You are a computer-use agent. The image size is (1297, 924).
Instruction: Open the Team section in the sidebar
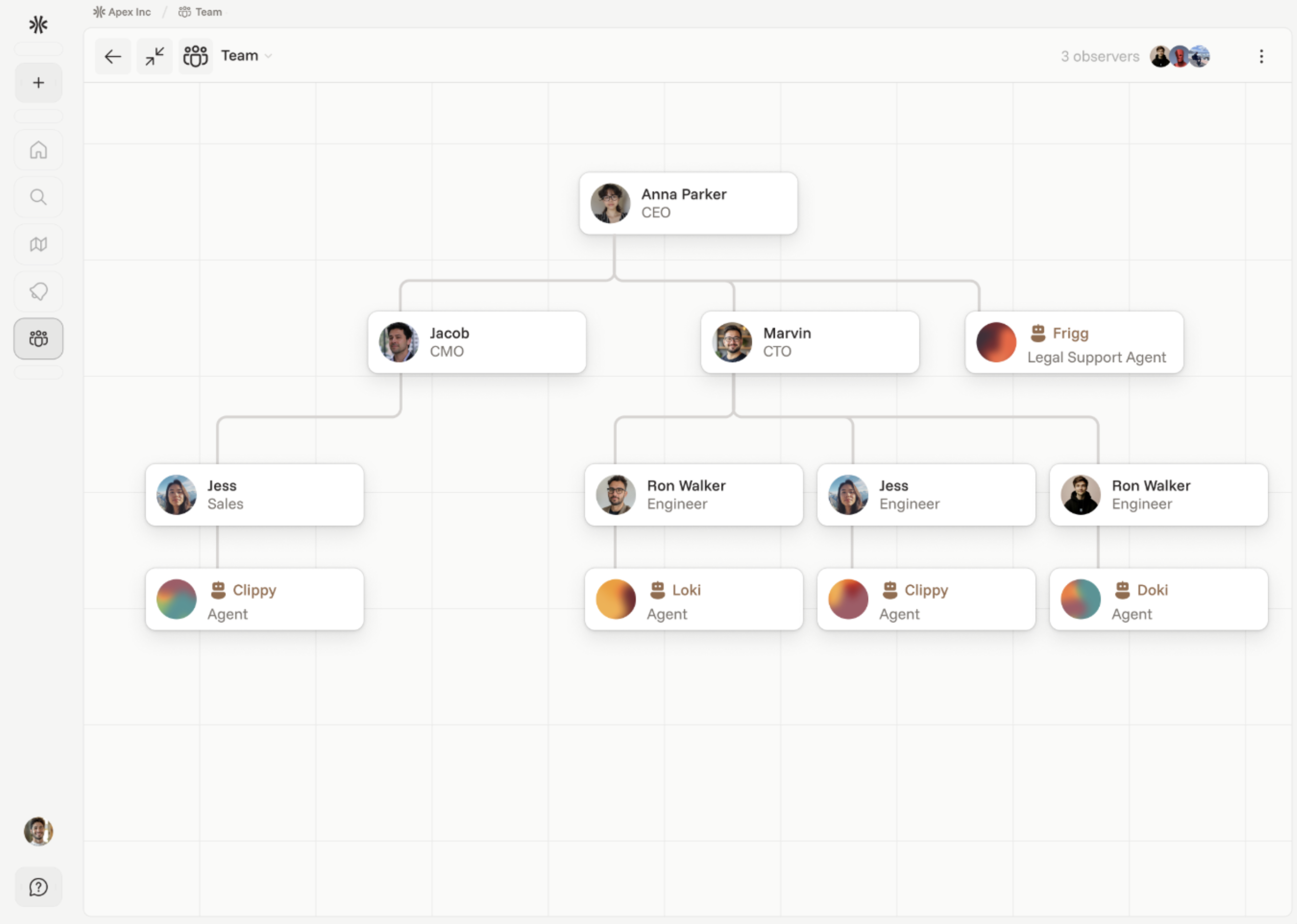pyautogui.click(x=38, y=338)
